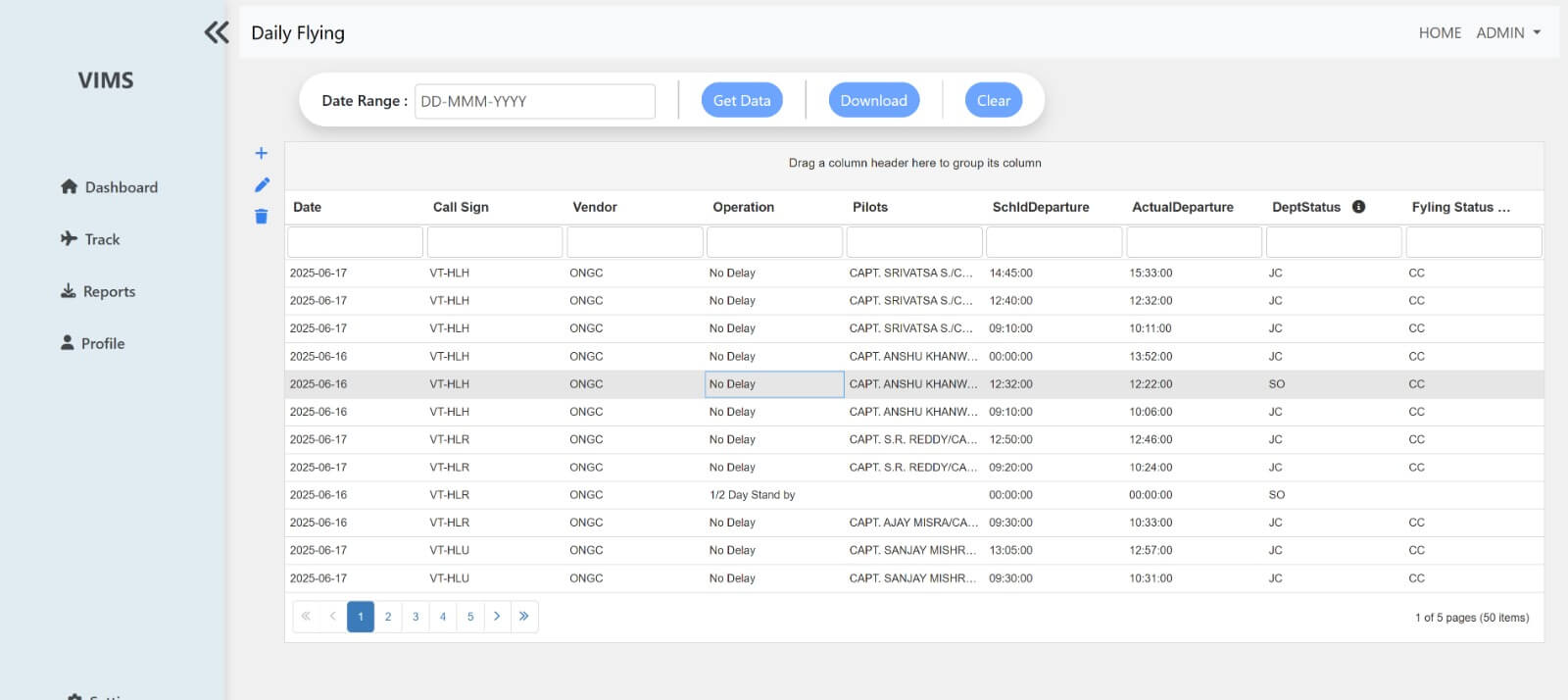This screenshot has width=1568, height=700.
Task: Click the pencil edit icon
Action: [x=262, y=185]
